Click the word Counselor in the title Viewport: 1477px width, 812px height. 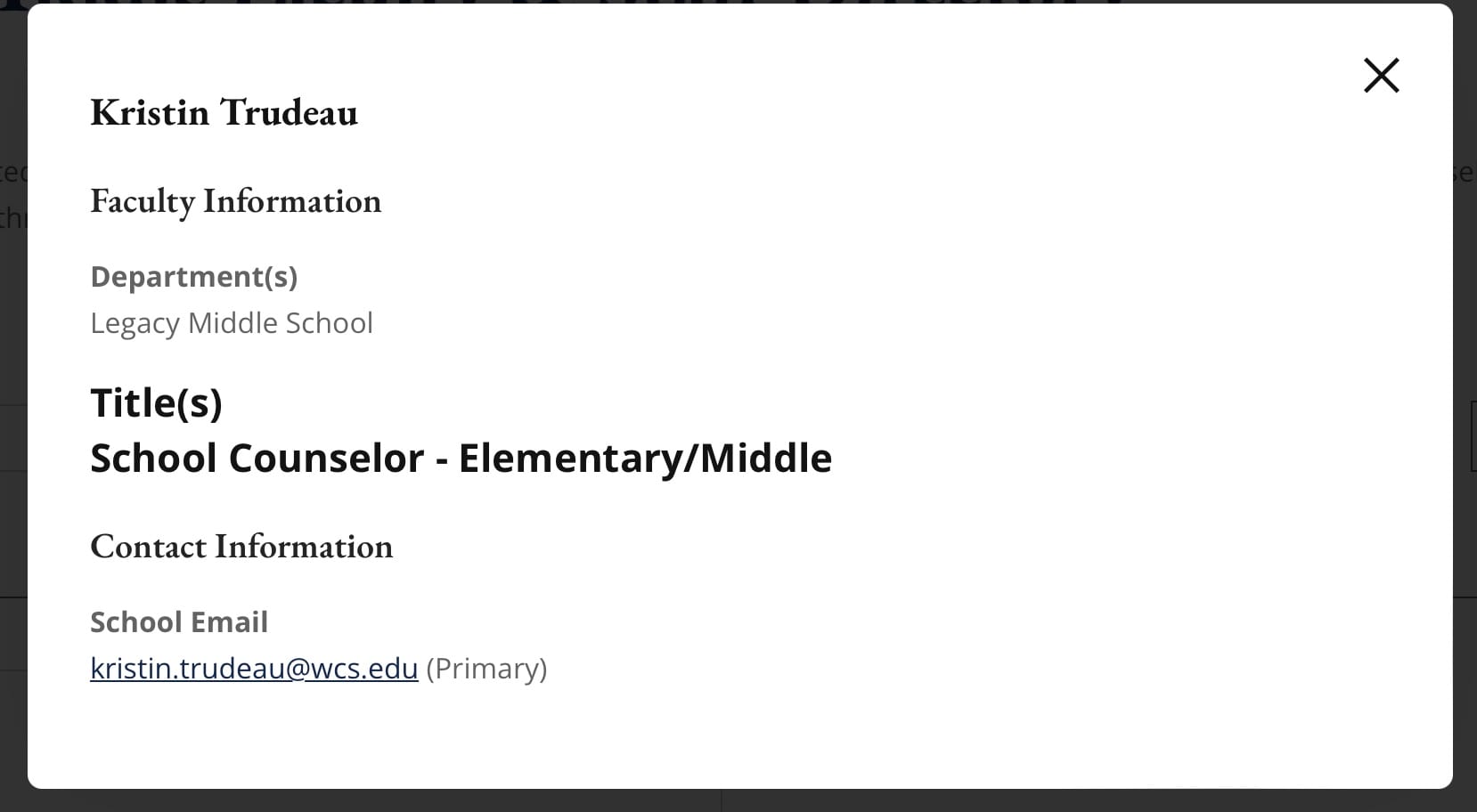coord(327,459)
